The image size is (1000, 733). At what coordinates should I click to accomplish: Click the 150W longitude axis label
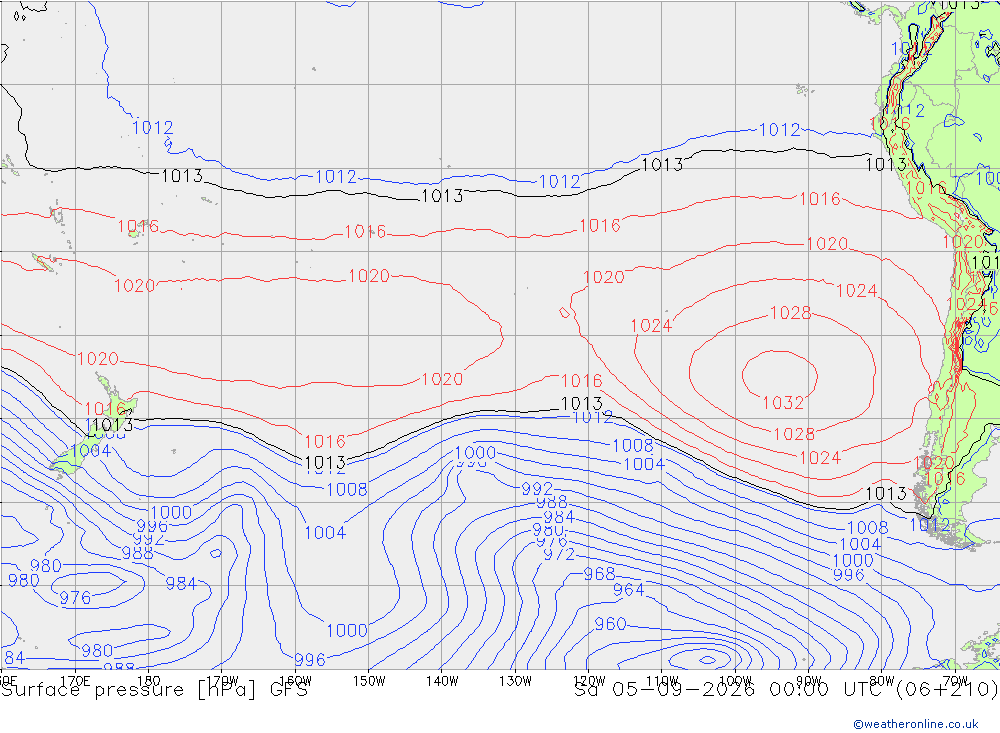pyautogui.click(x=369, y=681)
